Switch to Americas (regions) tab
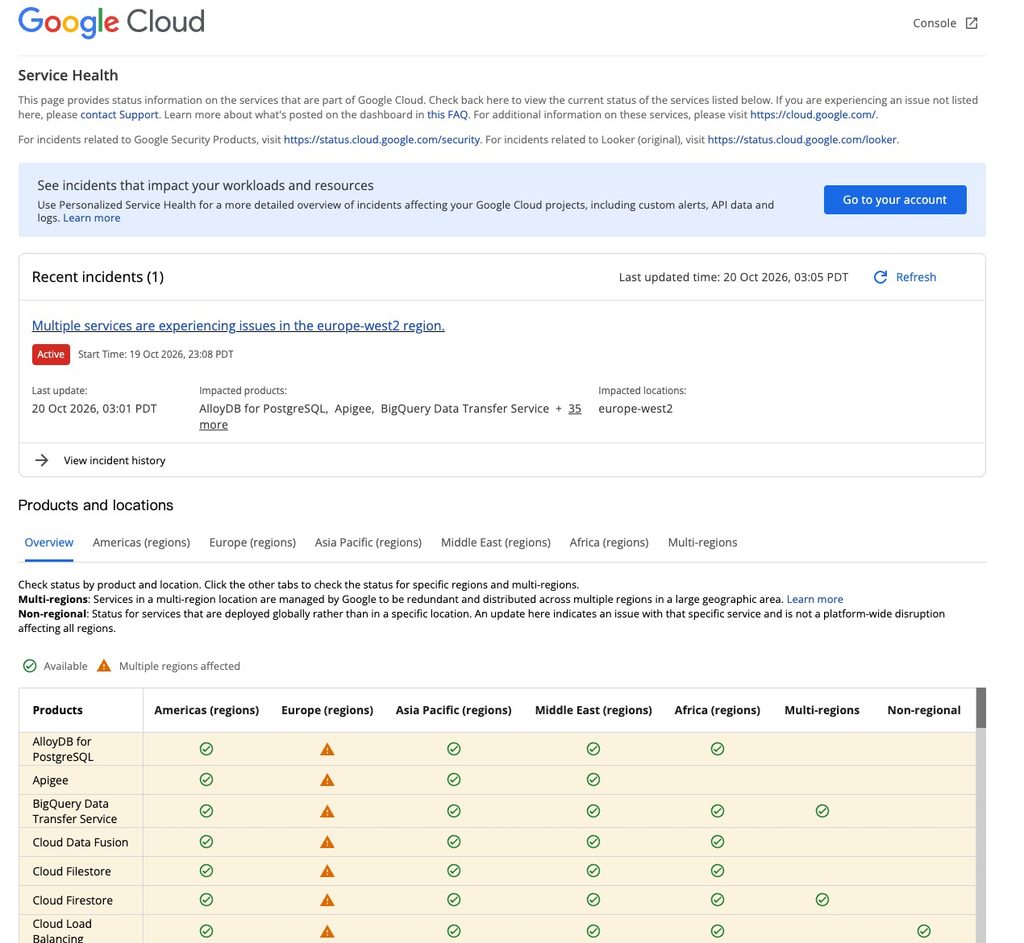The width and height of the screenshot is (1024, 943). 141,543
